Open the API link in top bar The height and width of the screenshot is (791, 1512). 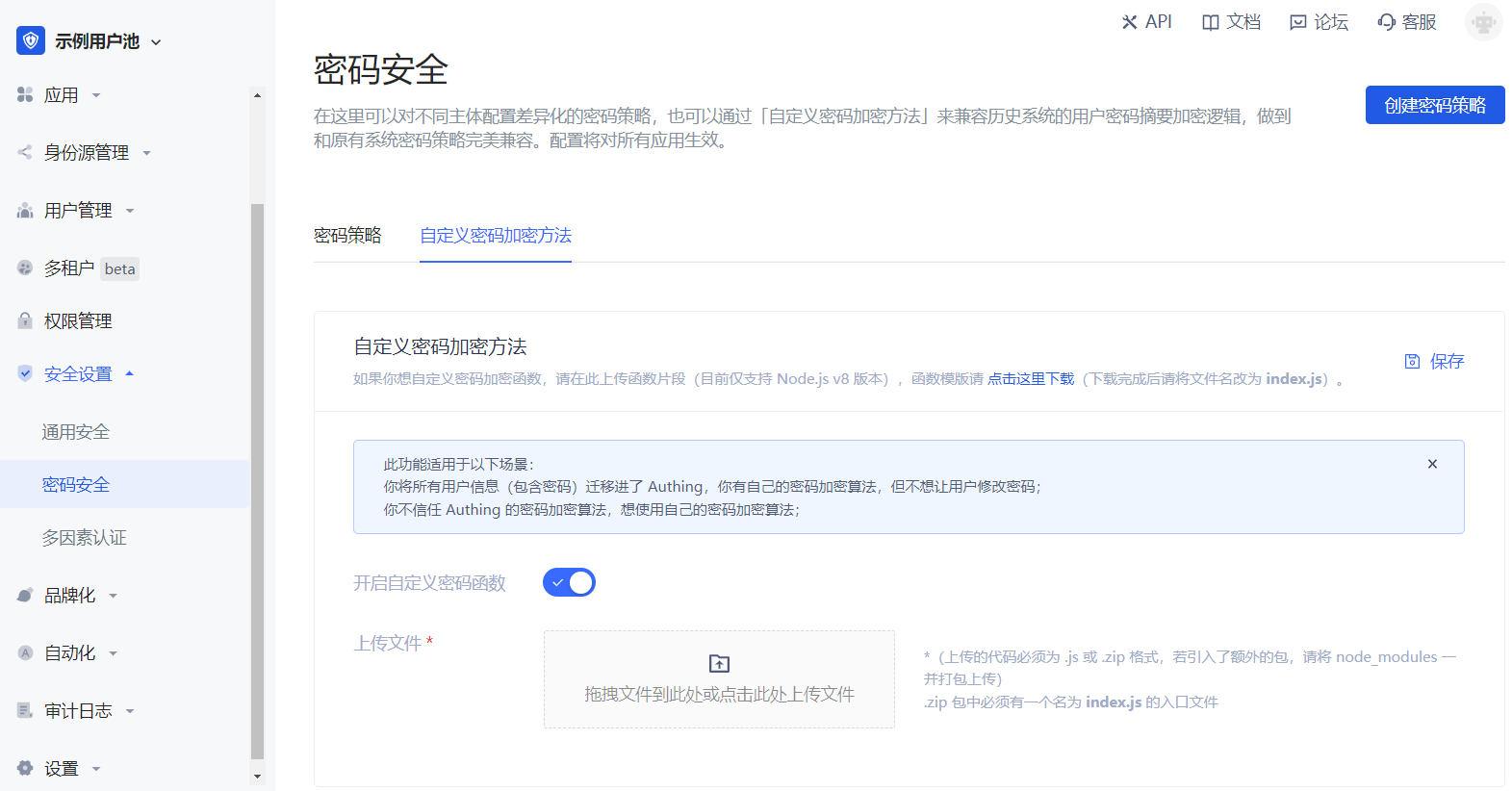[1146, 22]
